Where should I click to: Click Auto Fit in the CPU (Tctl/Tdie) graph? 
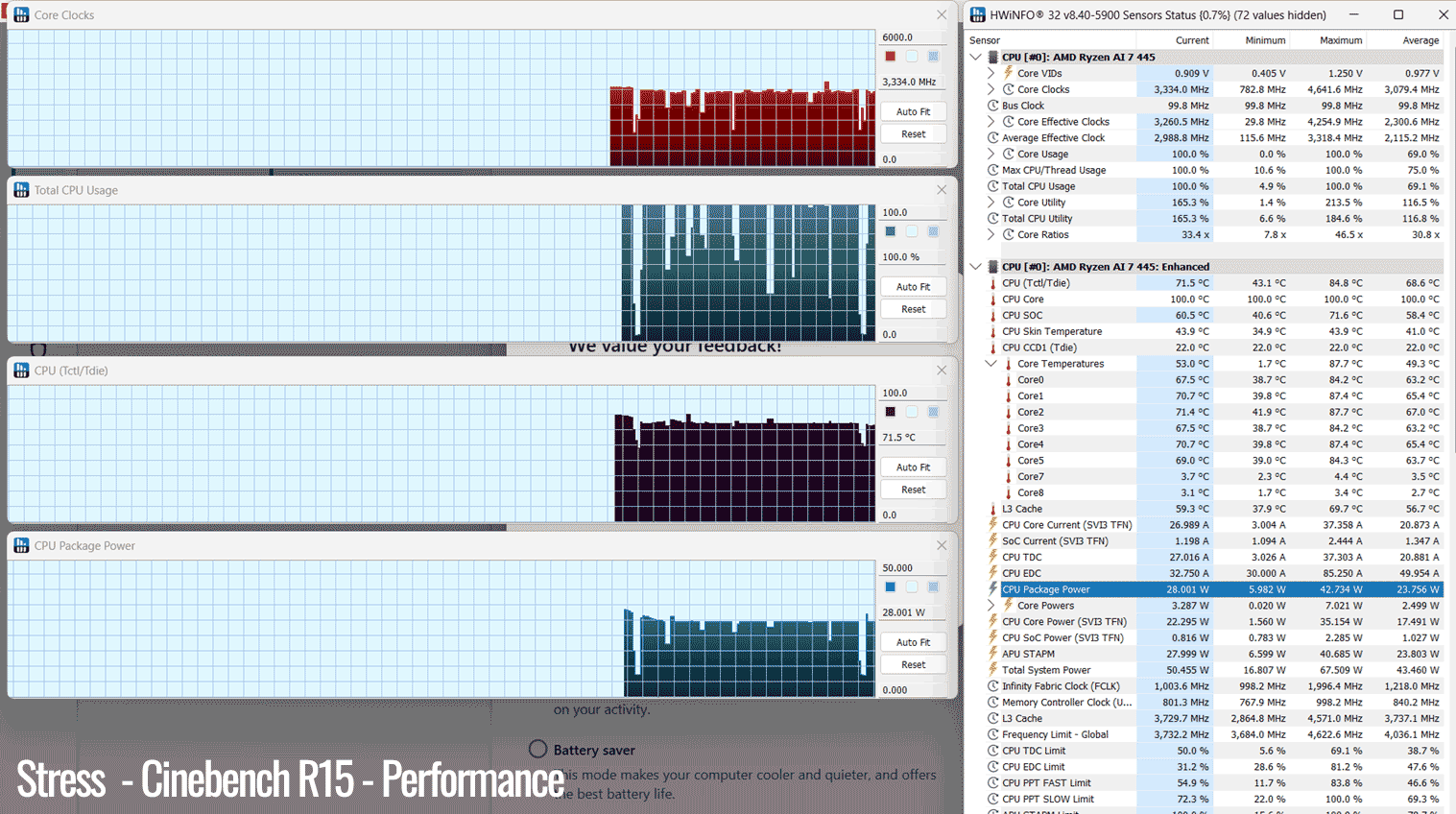coord(913,467)
